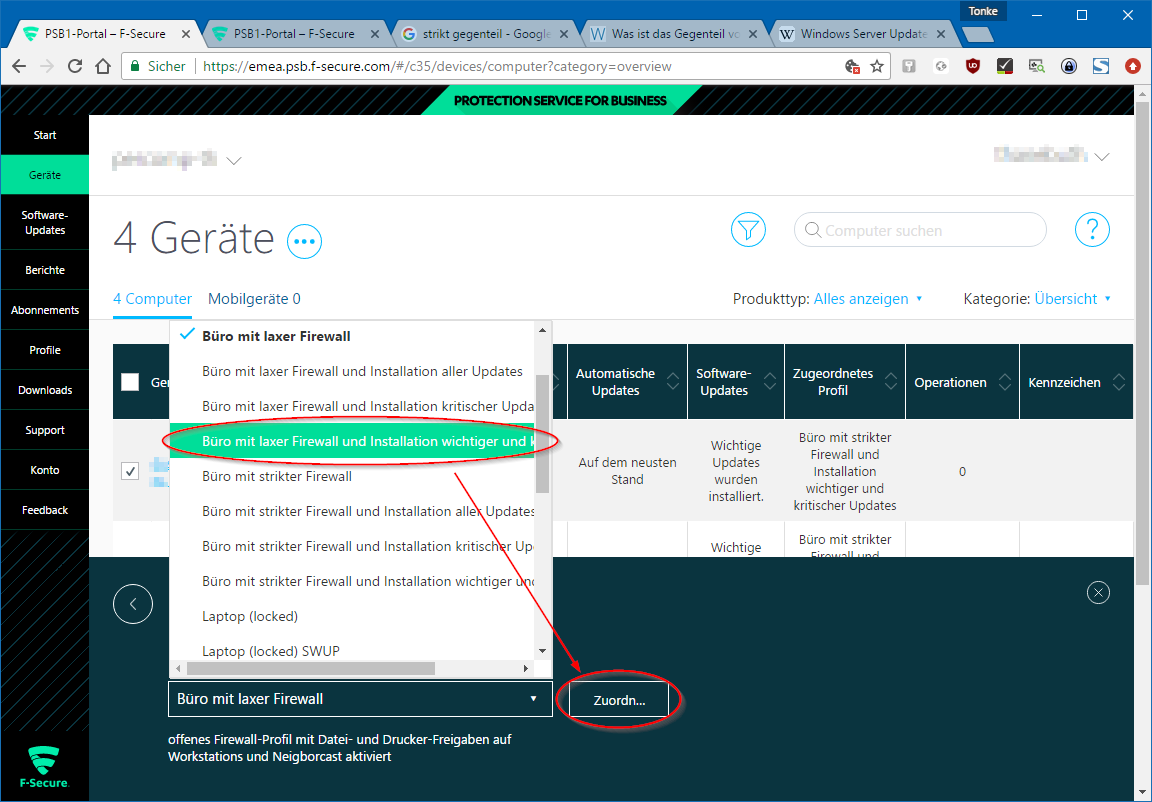Screen dimensions: 1152x802
Task: Click the browser address bar URL
Action: click(437, 66)
